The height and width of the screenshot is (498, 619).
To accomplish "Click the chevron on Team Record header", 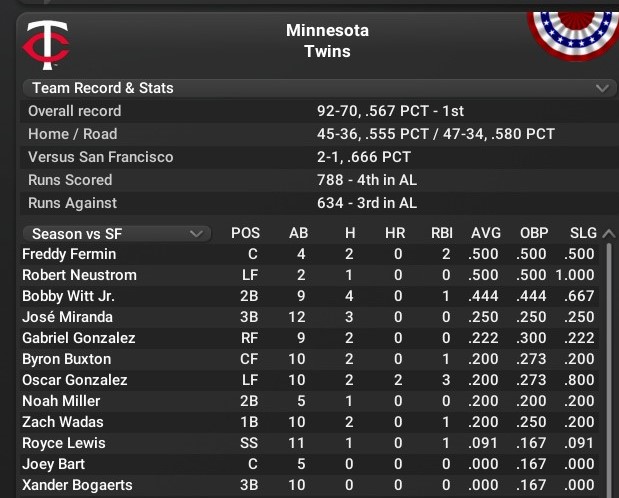I will click(x=602, y=88).
